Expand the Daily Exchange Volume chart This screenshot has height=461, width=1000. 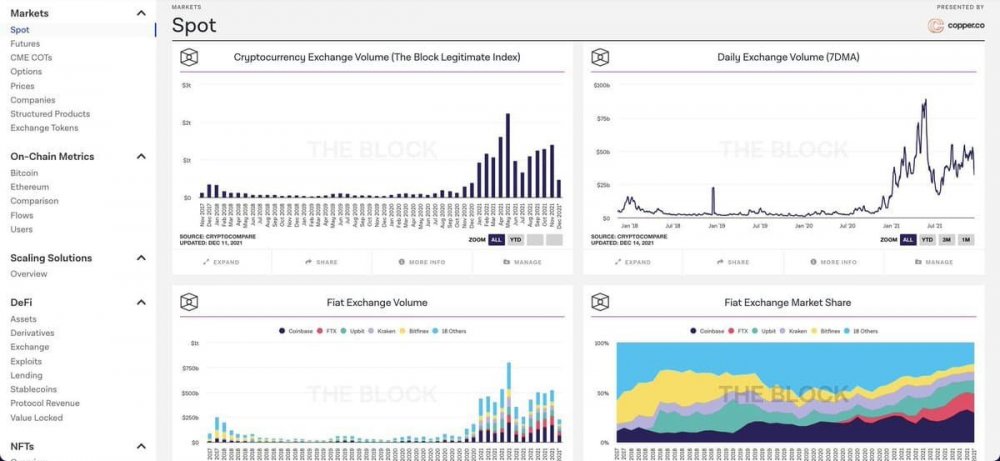click(x=633, y=262)
